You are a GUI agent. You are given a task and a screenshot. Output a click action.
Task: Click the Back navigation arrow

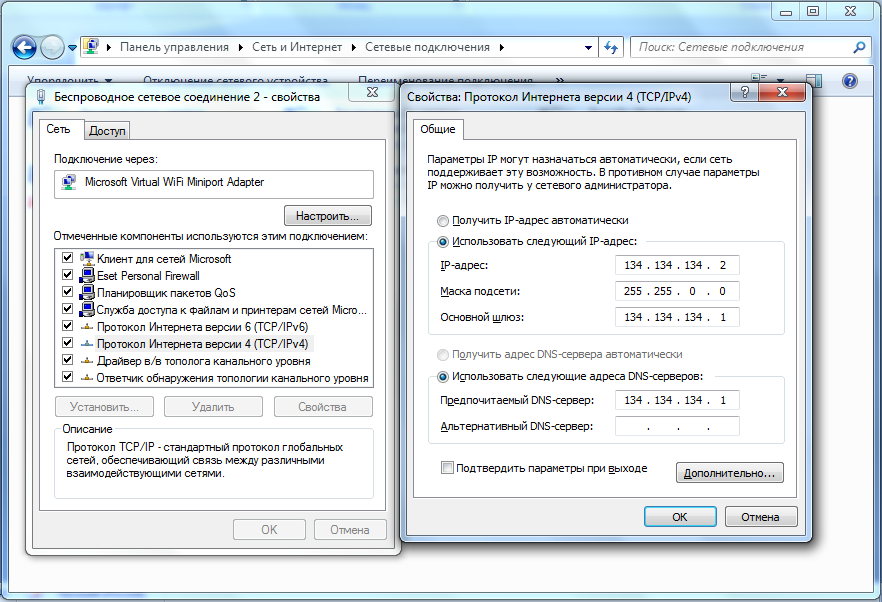tap(24, 47)
